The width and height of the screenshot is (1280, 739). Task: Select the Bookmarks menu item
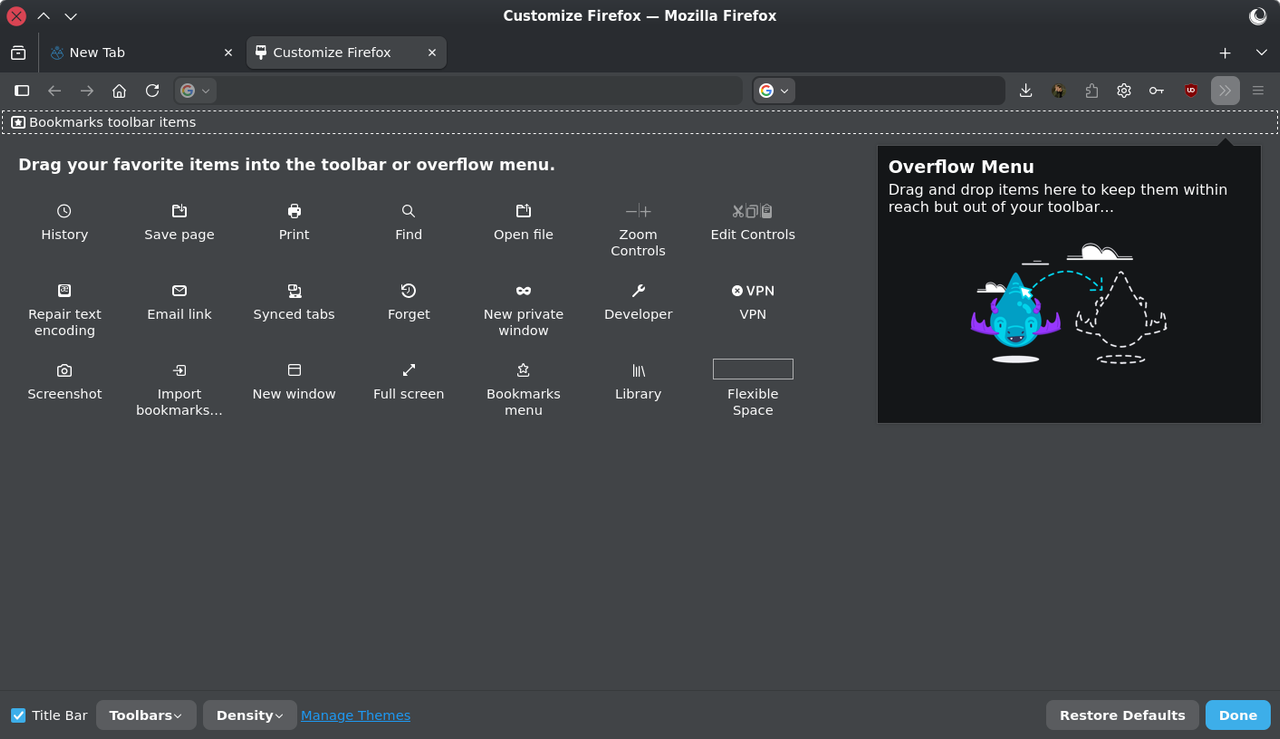pyautogui.click(x=523, y=390)
